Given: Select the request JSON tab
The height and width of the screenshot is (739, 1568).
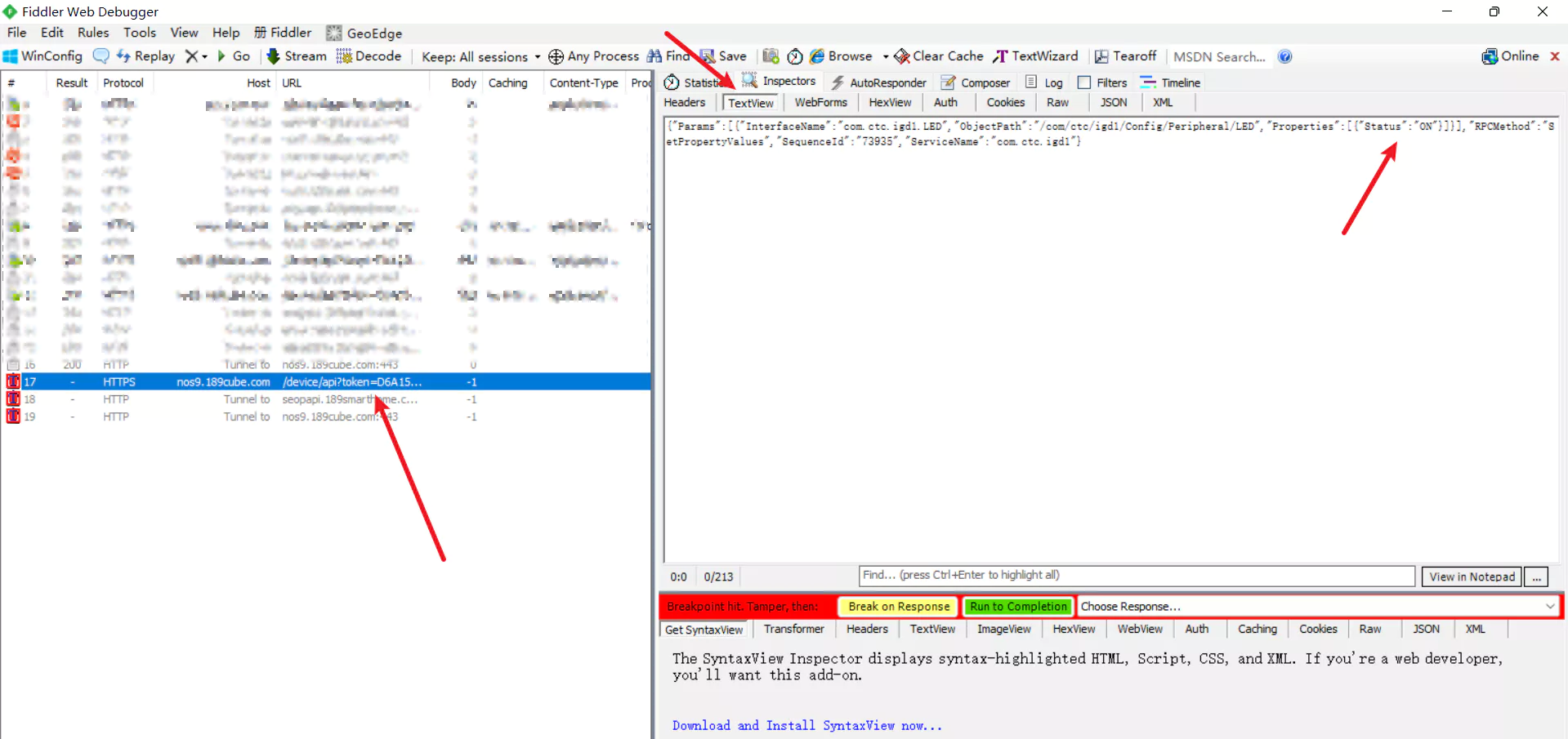Looking at the screenshot, I should 1113,102.
